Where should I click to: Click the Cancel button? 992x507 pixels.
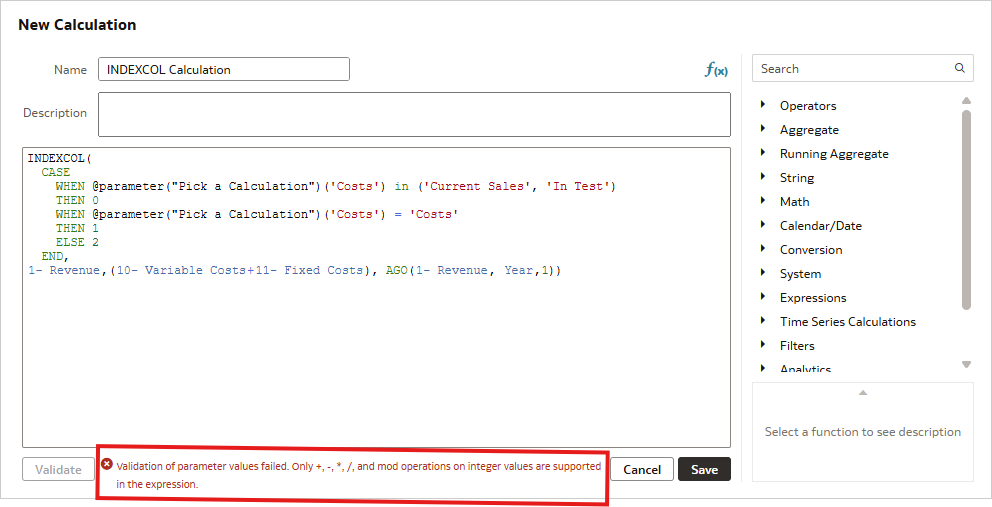[642, 470]
